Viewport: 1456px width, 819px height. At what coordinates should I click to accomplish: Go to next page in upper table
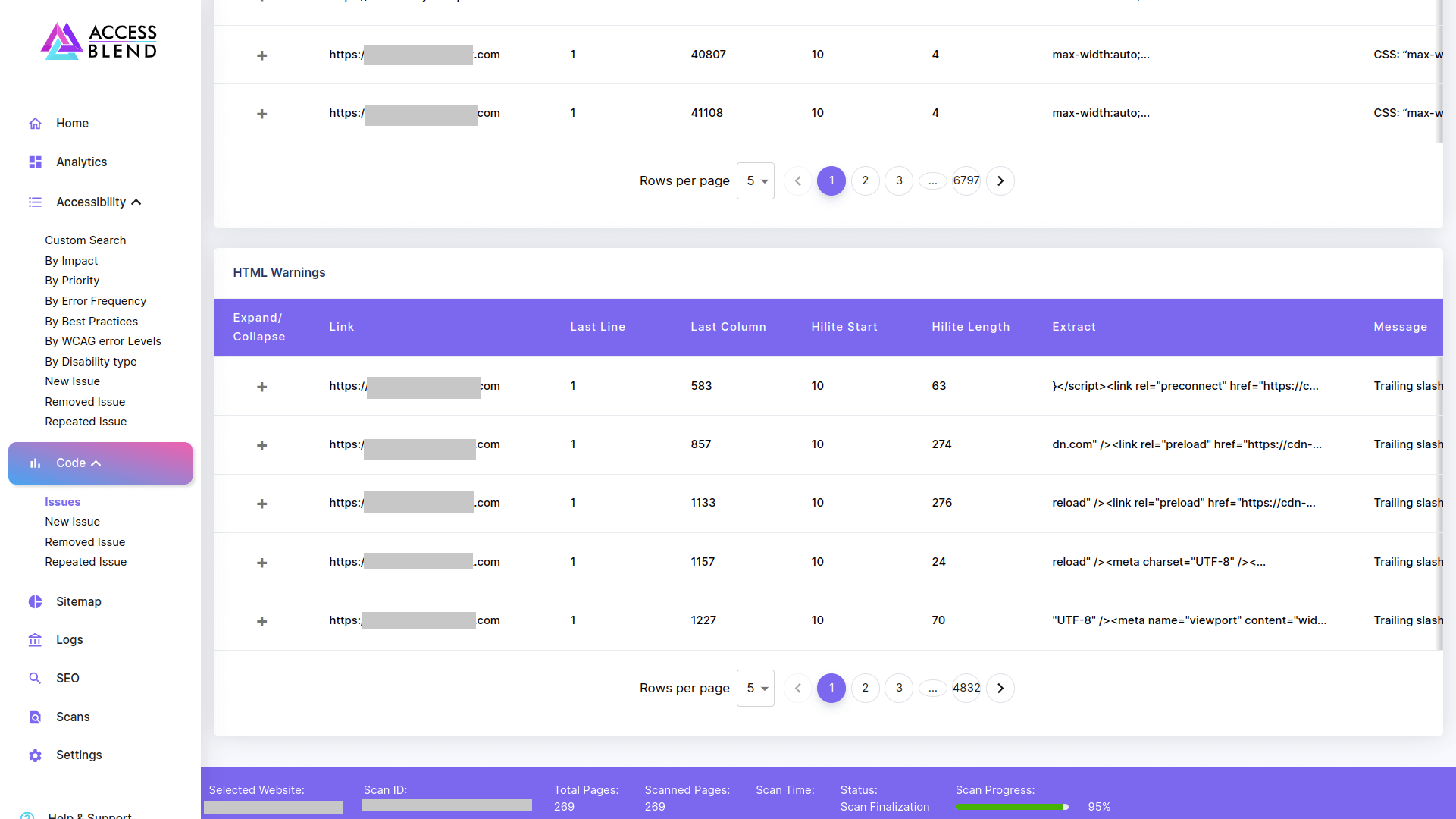pyautogui.click(x=1000, y=181)
